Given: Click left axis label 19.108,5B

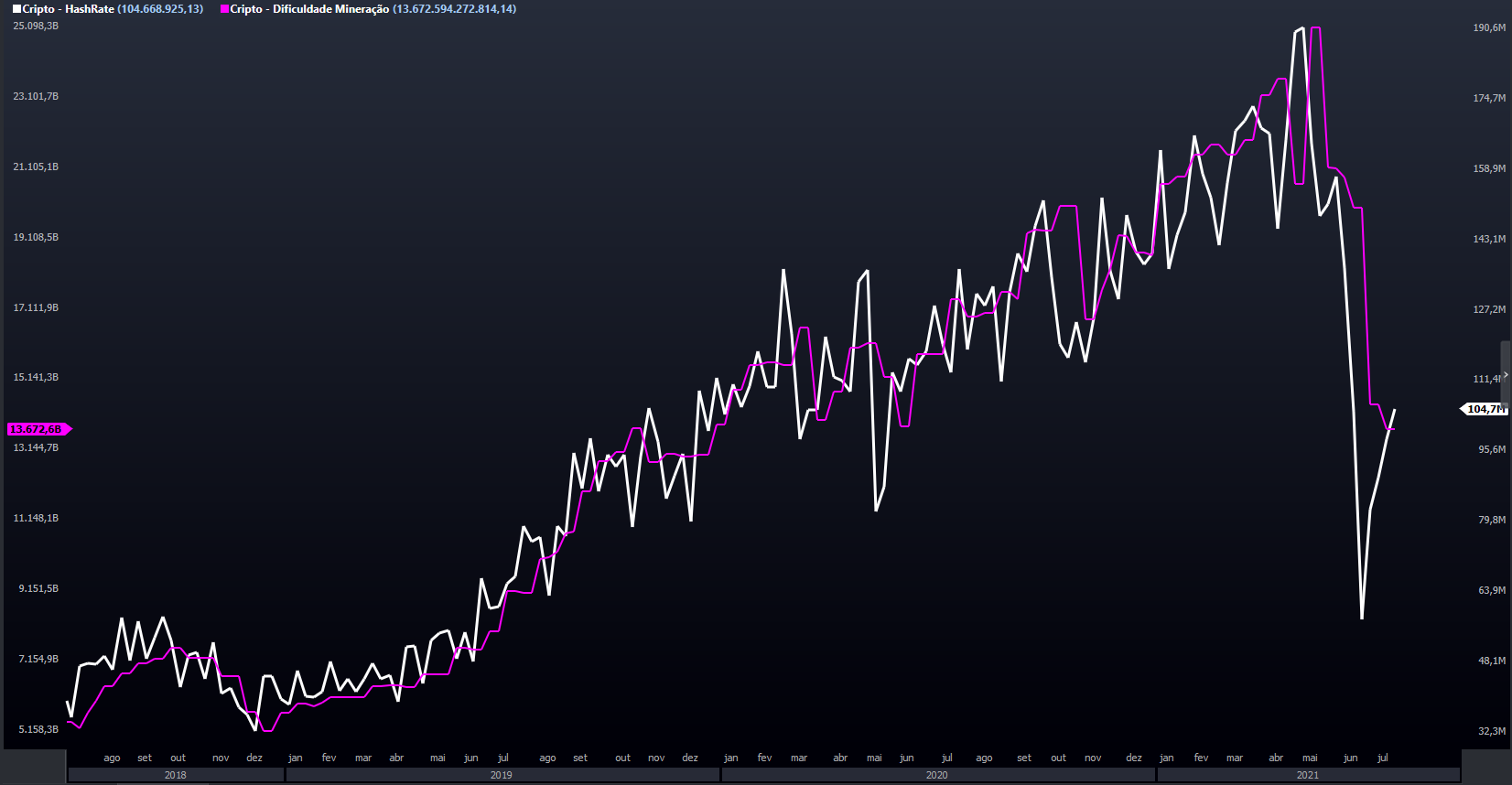Looking at the screenshot, I should (36, 237).
